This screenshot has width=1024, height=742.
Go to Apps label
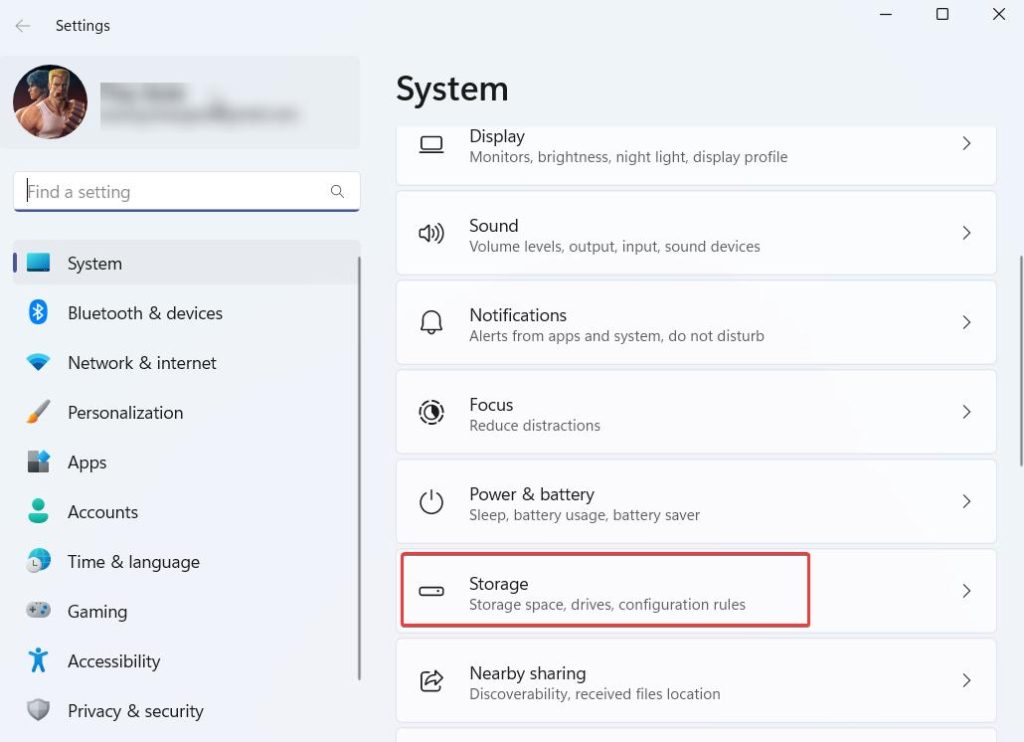tap(87, 462)
